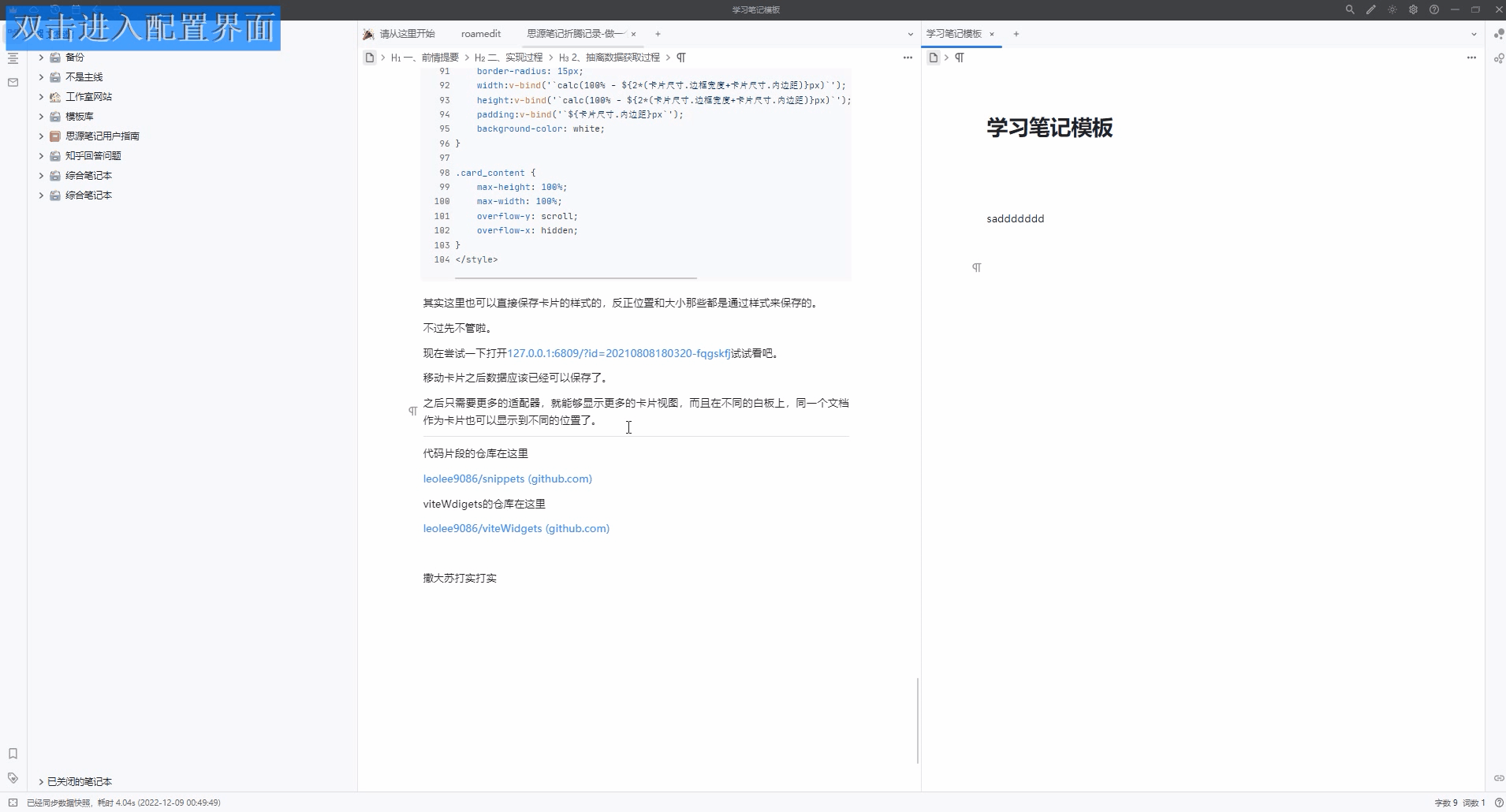This screenshot has width=1506, height=812.
Task: Expand the 备份 notebook
Action: click(x=40, y=57)
